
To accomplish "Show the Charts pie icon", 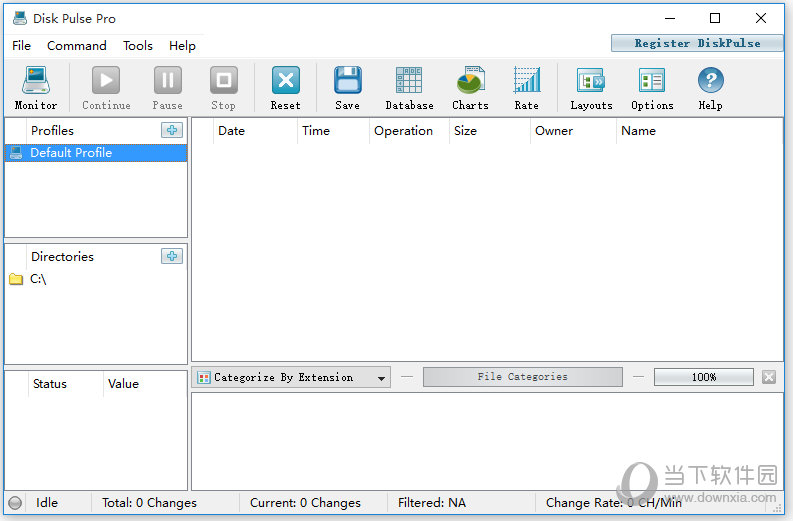I will point(470,87).
